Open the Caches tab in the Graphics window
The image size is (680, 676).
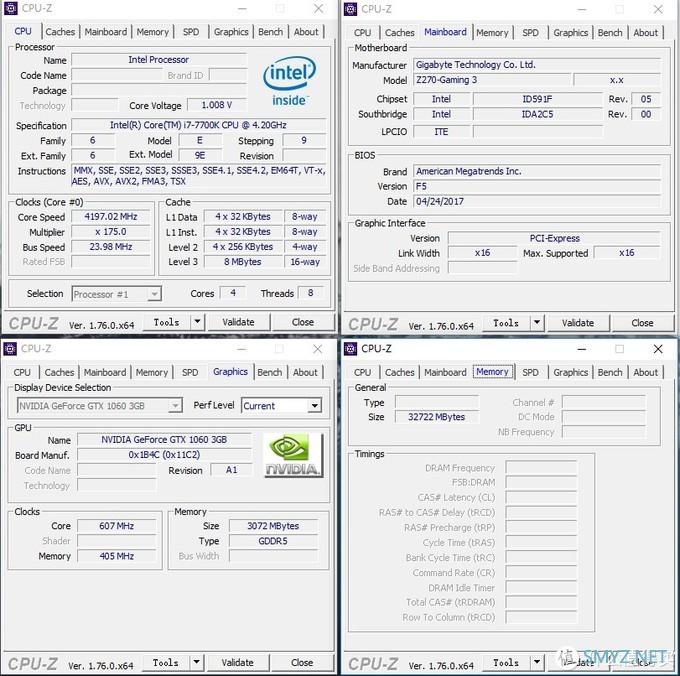(x=59, y=372)
